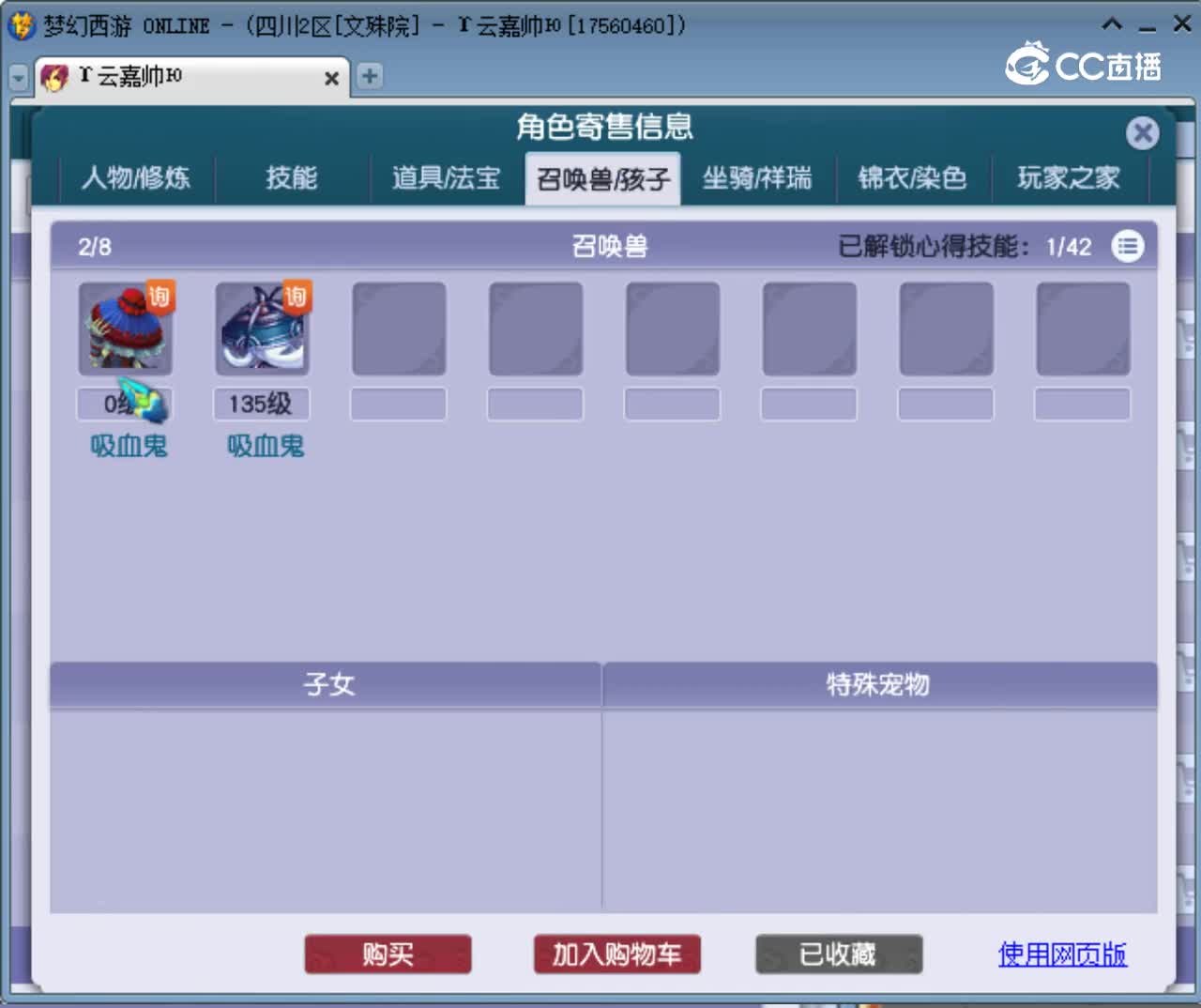Select the last empty pet slot
The height and width of the screenshot is (1008, 1201).
click(1084, 328)
